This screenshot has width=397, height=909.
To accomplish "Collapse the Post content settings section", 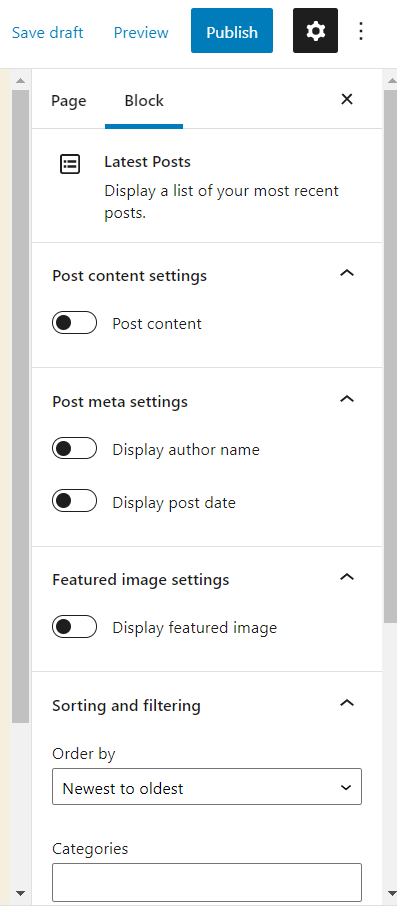I will 347,274.
